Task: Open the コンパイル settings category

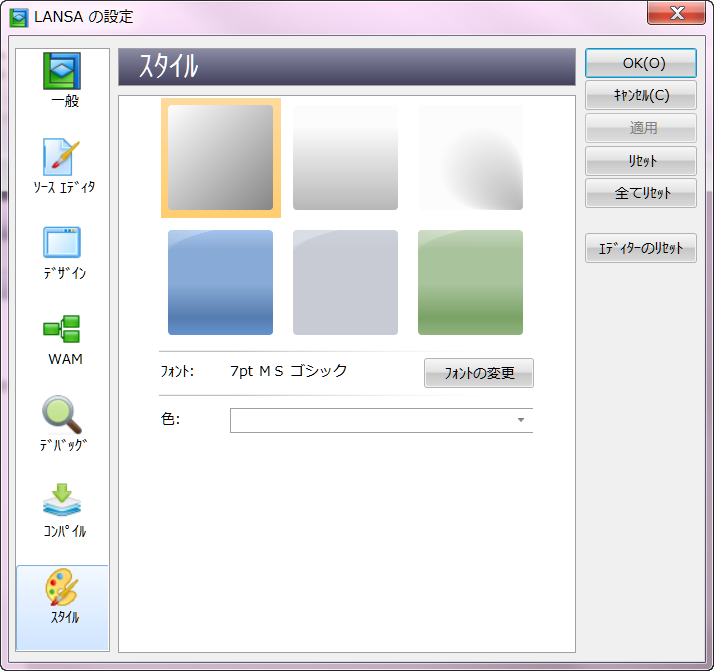Action: tap(62, 511)
